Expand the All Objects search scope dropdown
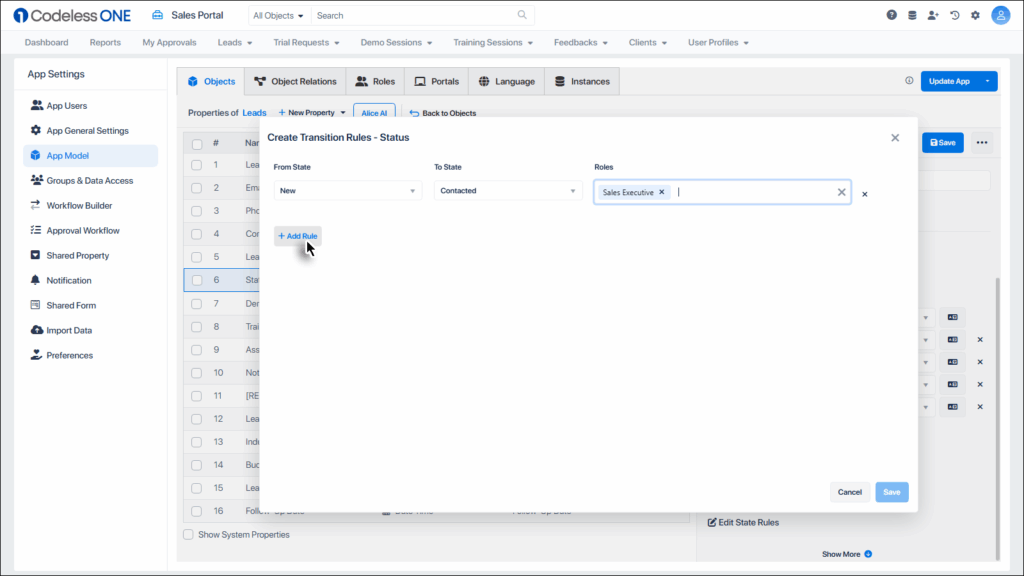This screenshot has width=1024, height=576. (x=278, y=15)
